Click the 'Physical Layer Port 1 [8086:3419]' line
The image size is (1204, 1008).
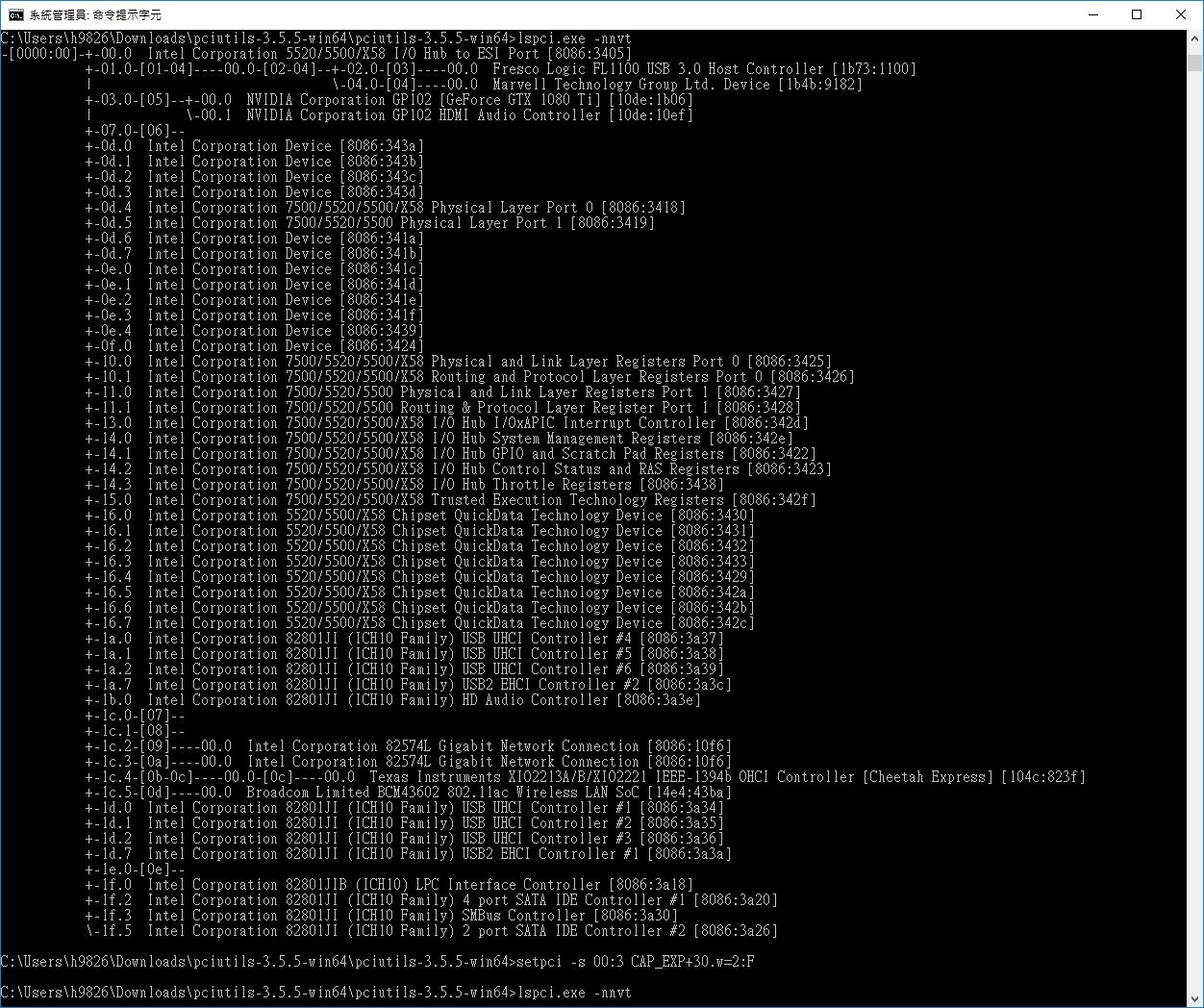point(369,223)
